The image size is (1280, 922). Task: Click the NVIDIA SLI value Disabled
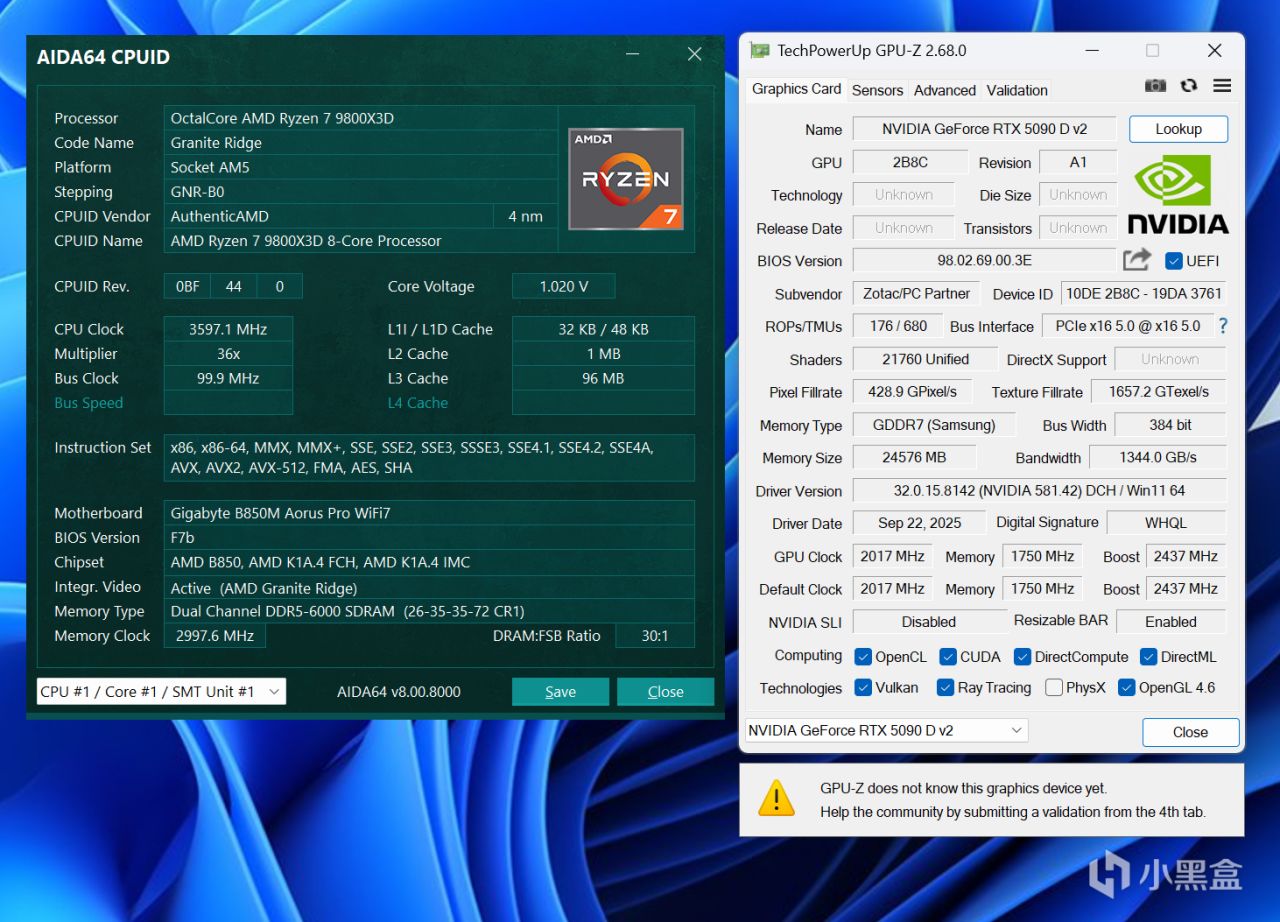coord(929,622)
